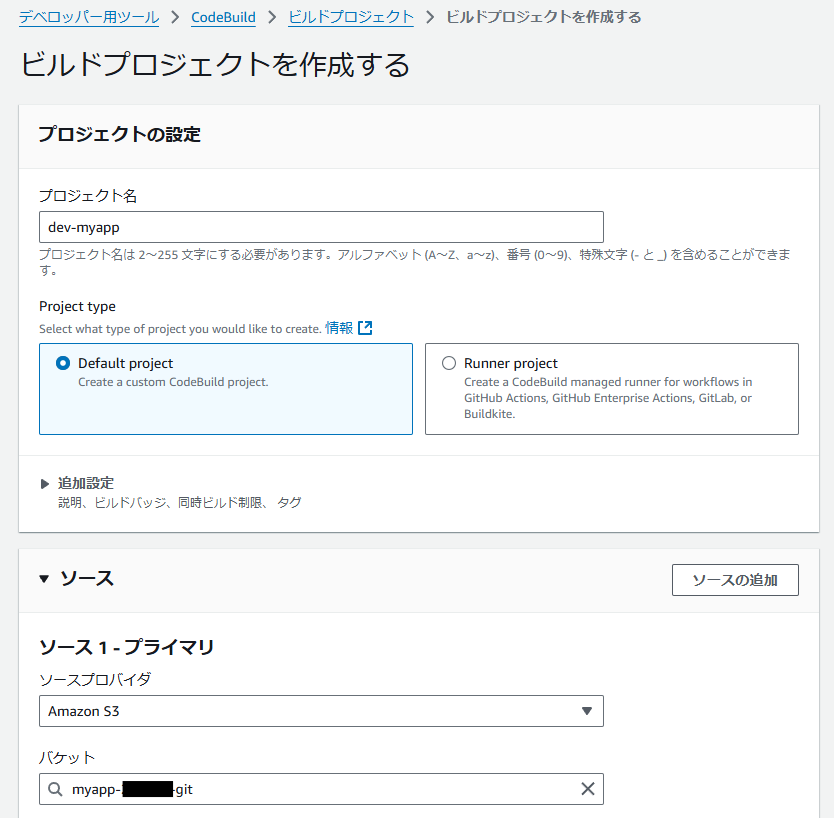834x818 pixels.
Task: Click the プロジェクト名 input field
Action: (321, 227)
